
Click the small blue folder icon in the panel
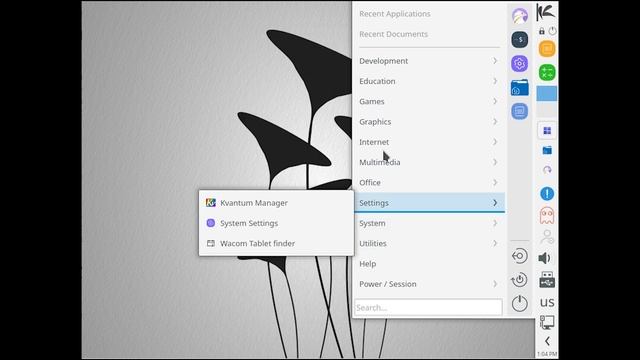click(x=547, y=150)
